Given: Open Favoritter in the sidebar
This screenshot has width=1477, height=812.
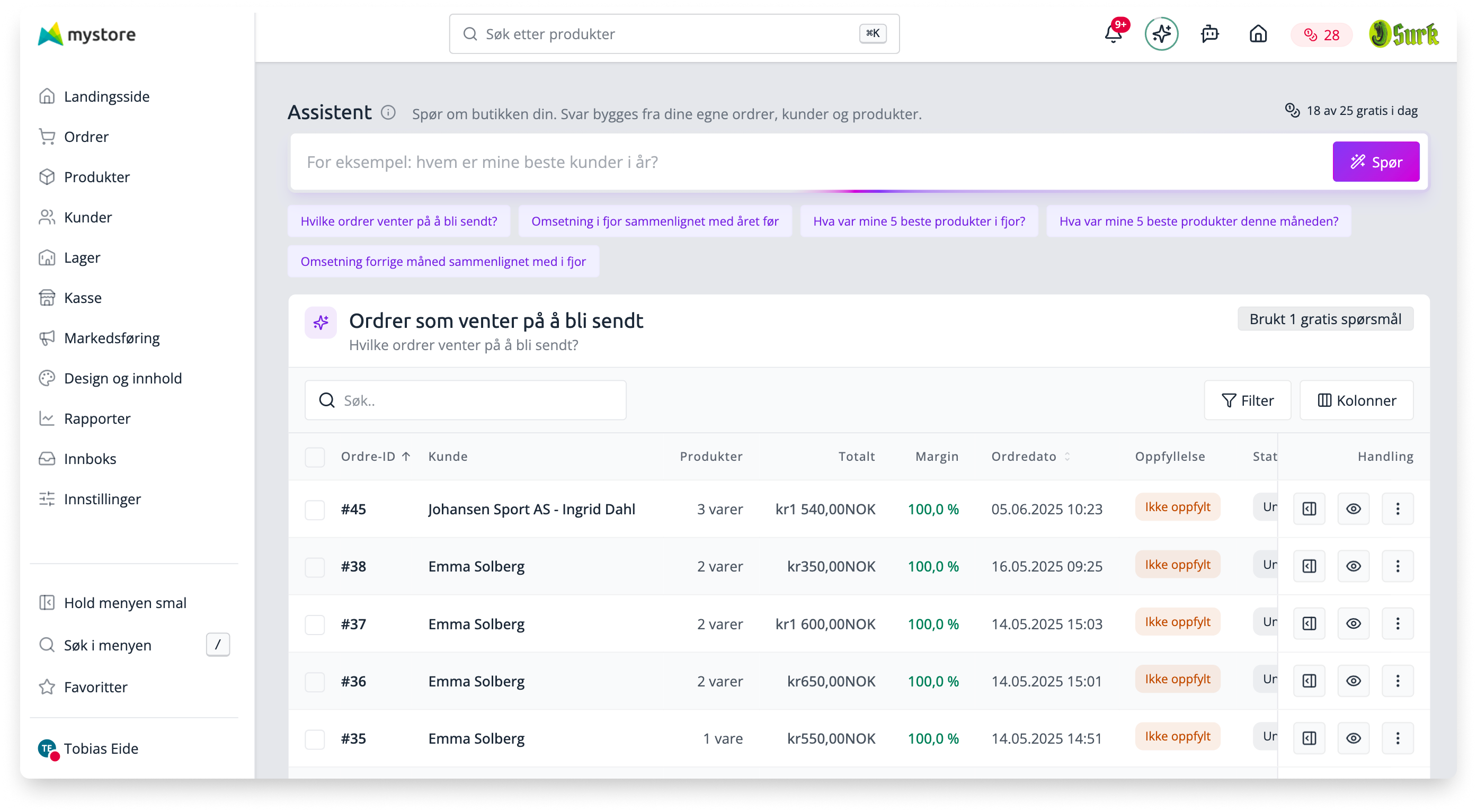Looking at the screenshot, I should point(95,687).
